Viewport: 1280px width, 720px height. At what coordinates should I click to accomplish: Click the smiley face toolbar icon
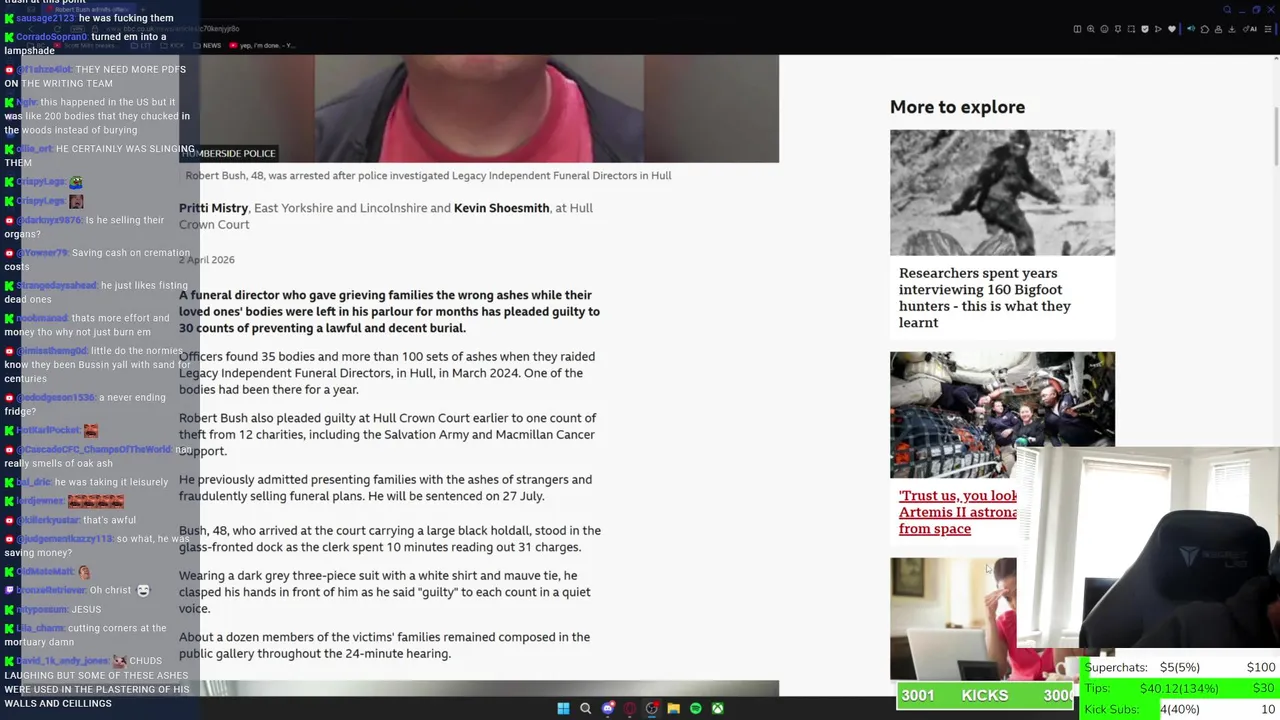coord(1104,29)
